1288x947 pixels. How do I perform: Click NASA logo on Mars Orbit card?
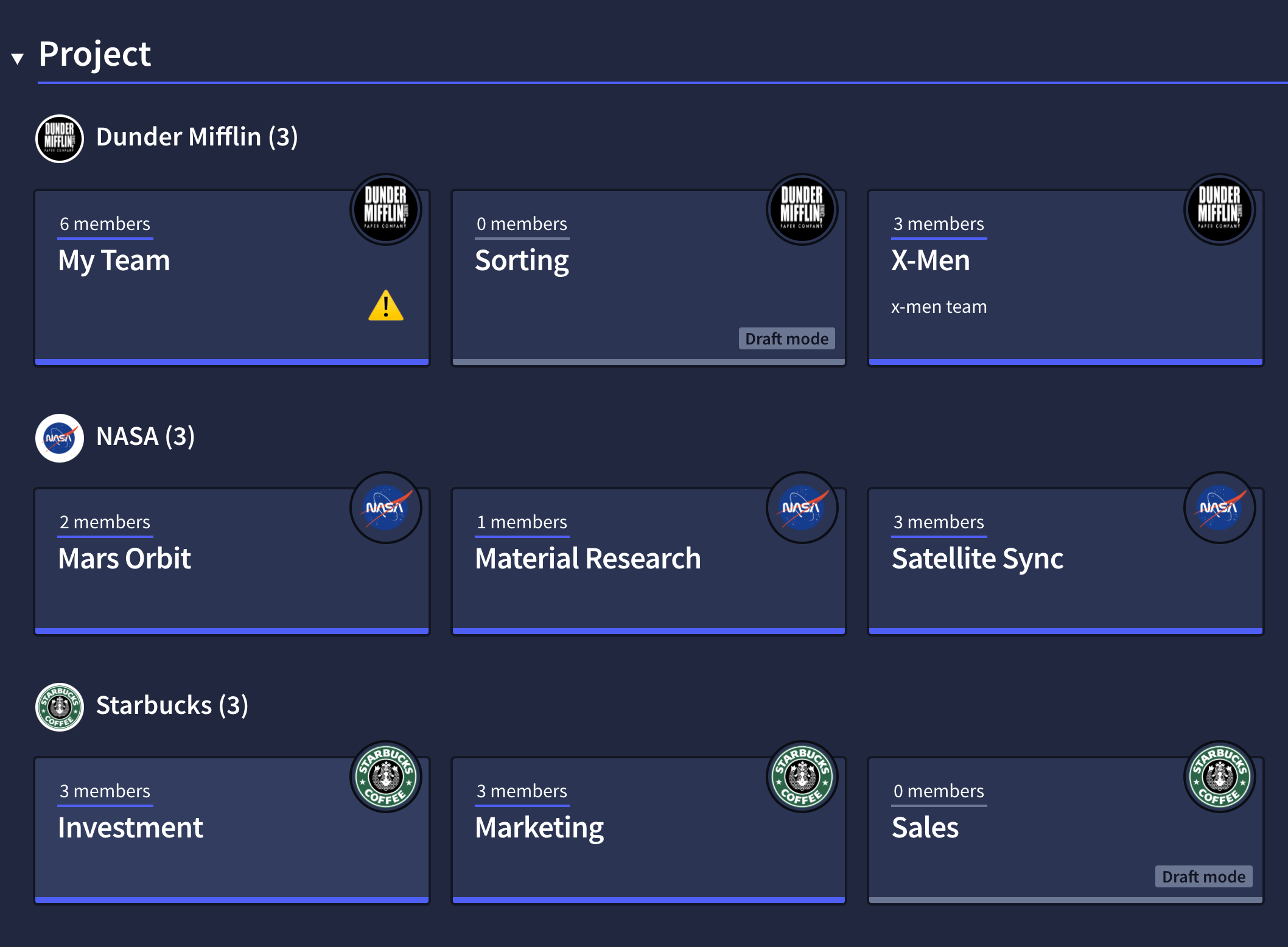[385, 508]
